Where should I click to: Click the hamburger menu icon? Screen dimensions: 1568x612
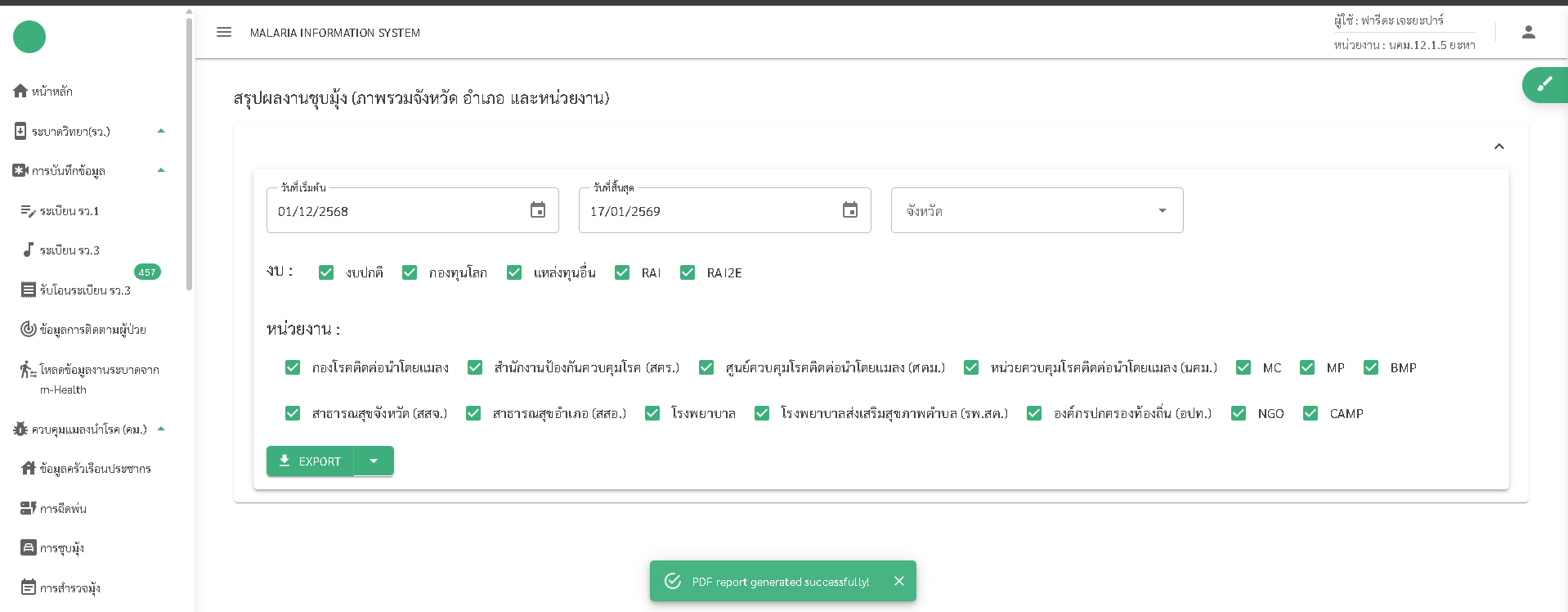click(x=224, y=32)
